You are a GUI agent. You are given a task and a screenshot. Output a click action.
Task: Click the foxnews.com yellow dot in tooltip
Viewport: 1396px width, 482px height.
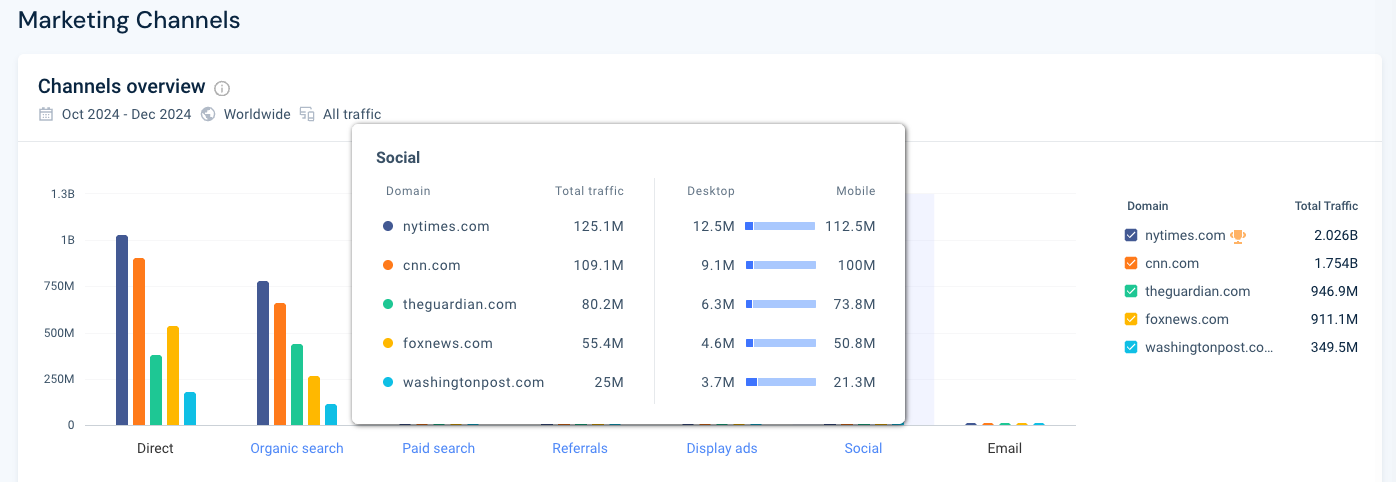[x=388, y=343]
